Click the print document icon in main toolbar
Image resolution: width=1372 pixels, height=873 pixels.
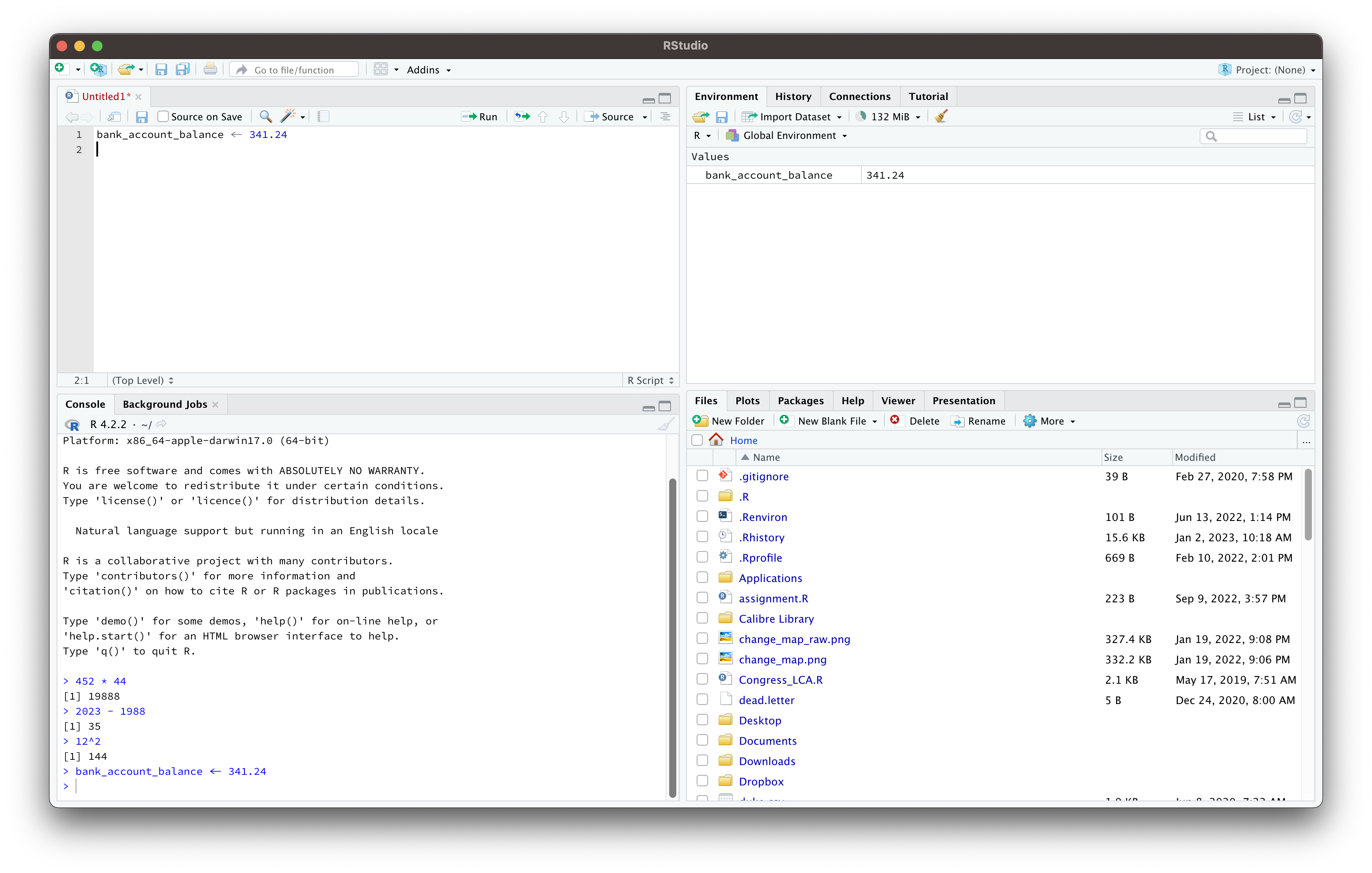point(210,69)
